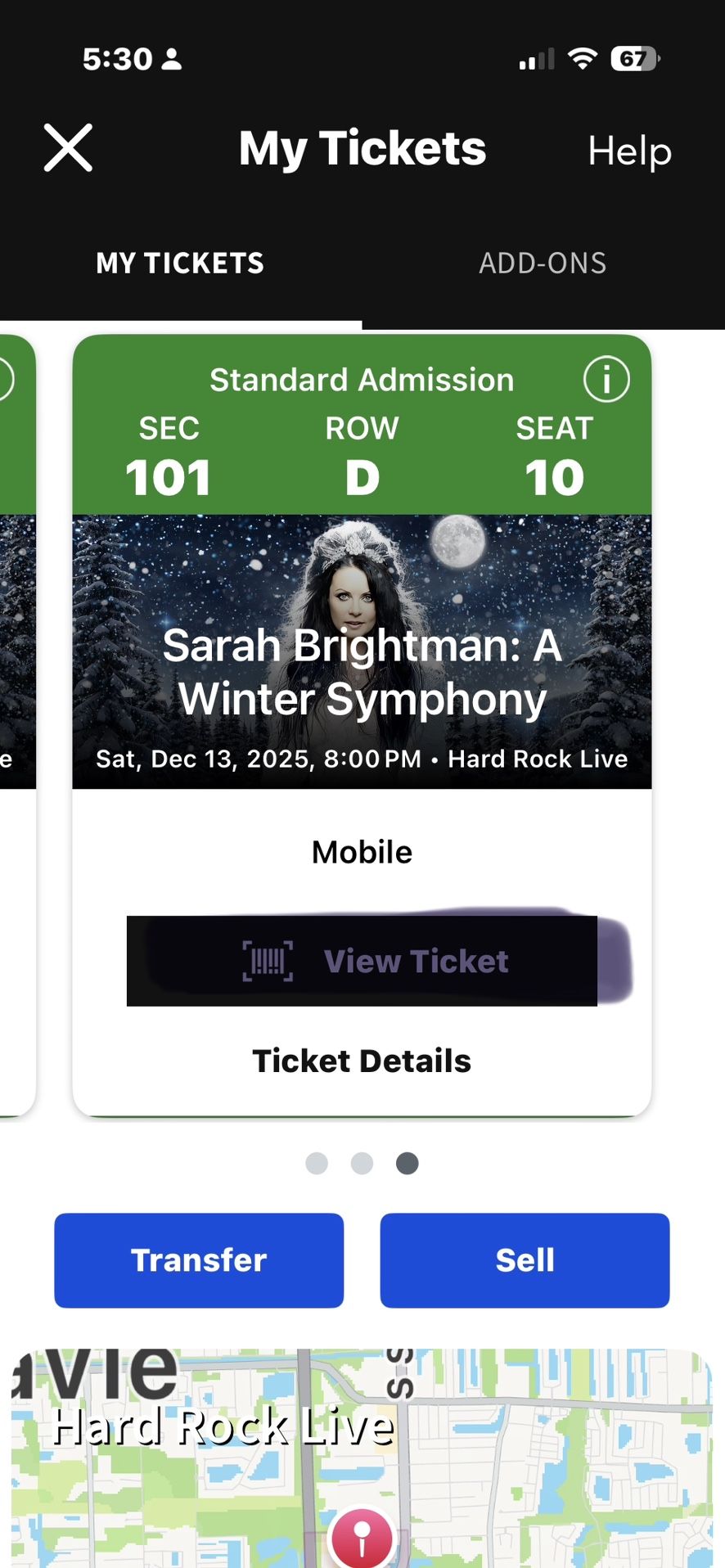725x1568 pixels.
Task: Select the third pagination dot
Action: (407, 1163)
